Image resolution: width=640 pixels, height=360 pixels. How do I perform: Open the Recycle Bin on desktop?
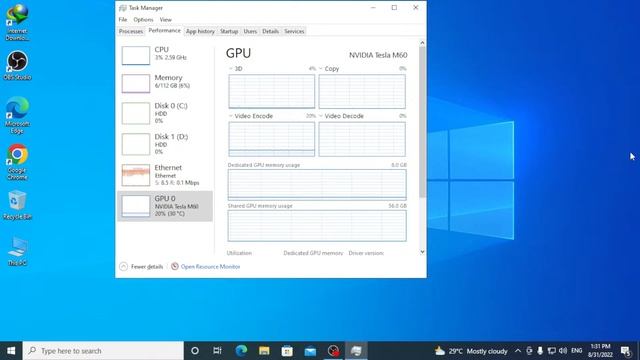[17, 205]
